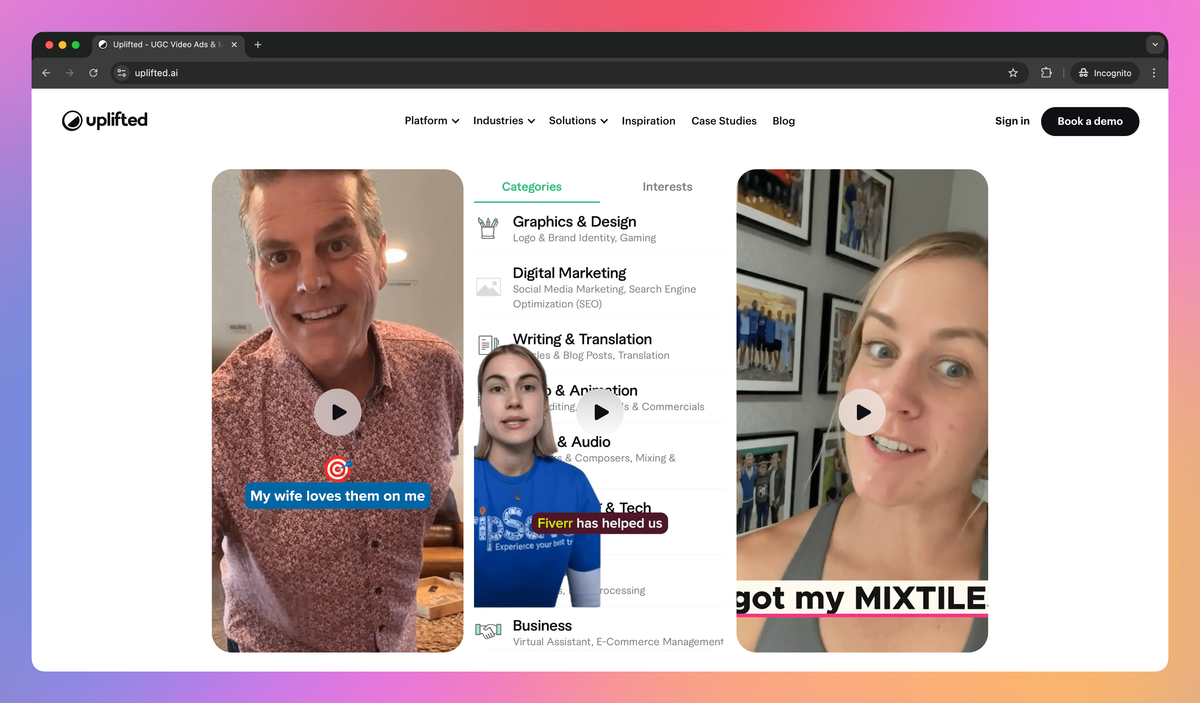The width and height of the screenshot is (1200, 703).
Task: Play the Fiverr video in the middle
Action: tap(600, 412)
